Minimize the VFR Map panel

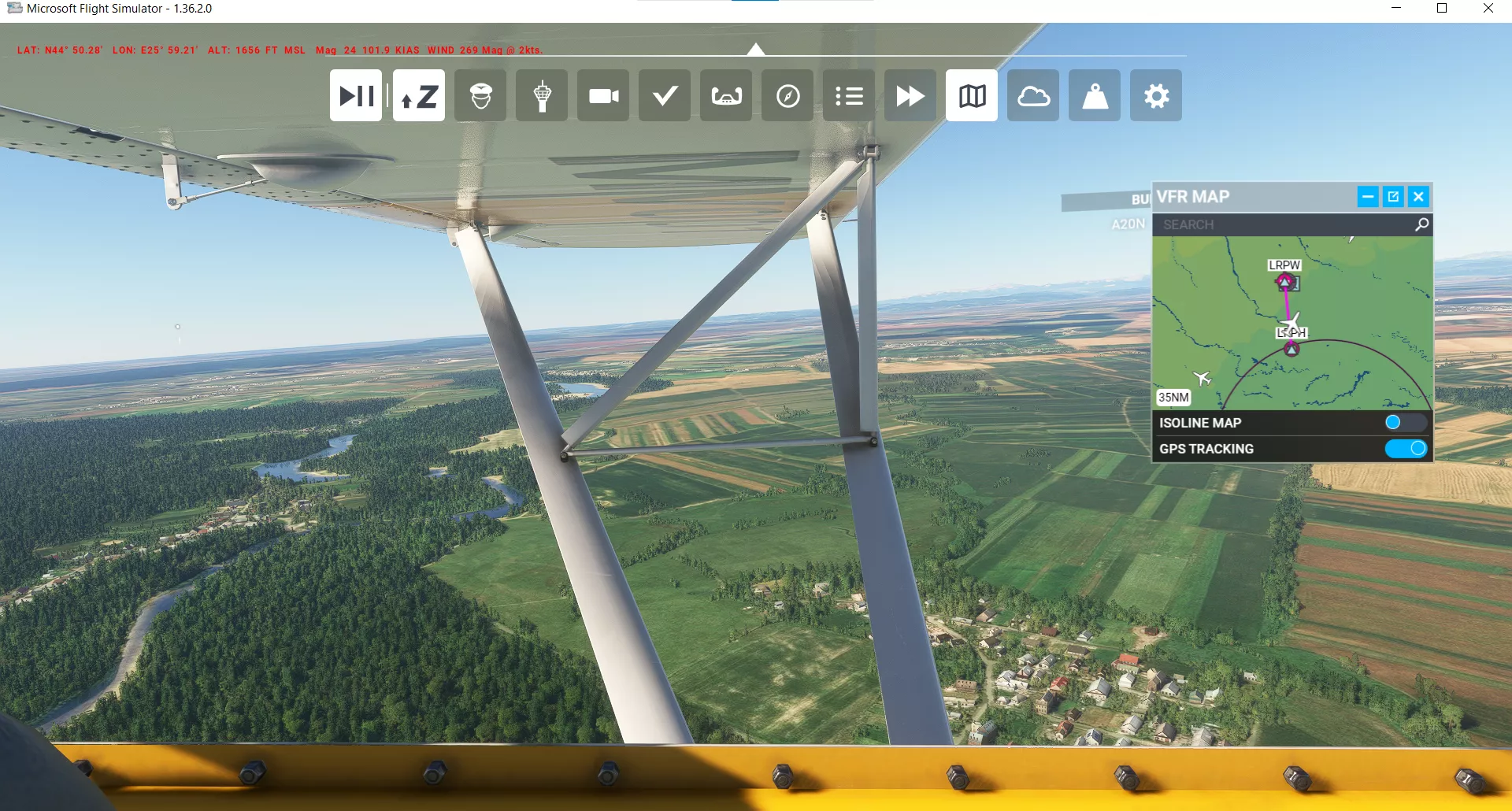pos(1368,197)
